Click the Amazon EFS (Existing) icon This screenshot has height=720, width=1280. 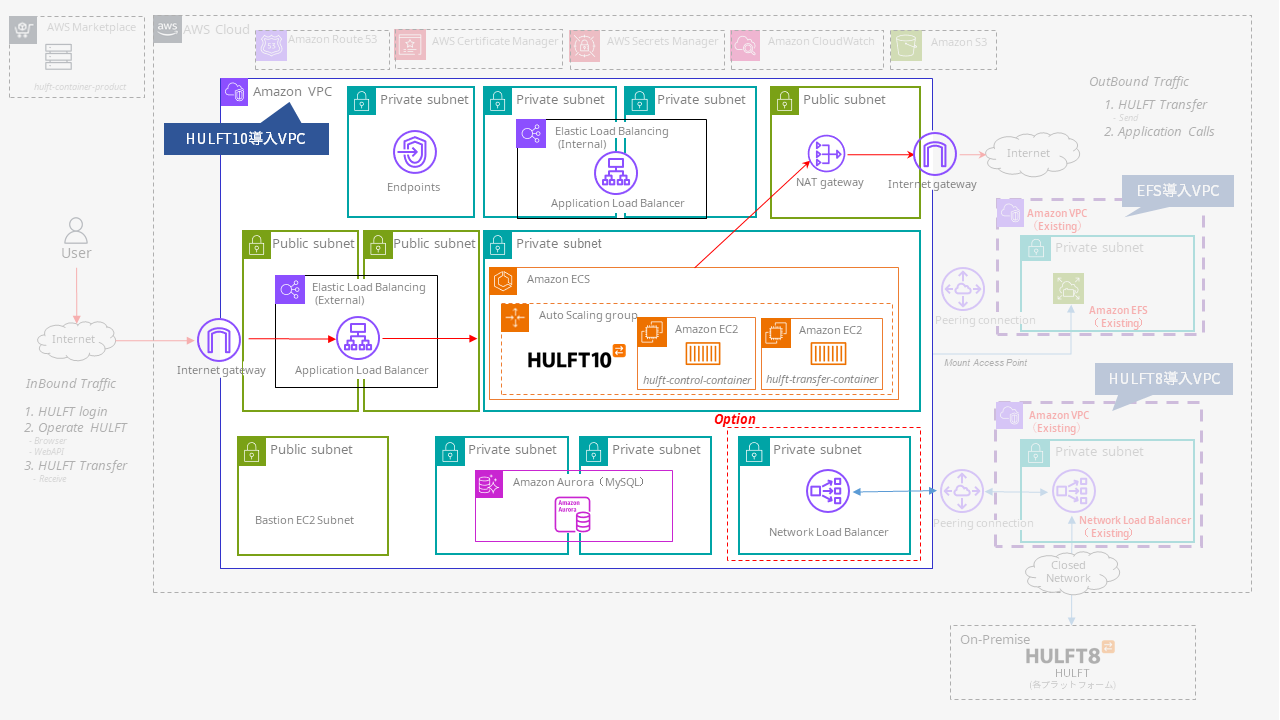coord(1068,288)
